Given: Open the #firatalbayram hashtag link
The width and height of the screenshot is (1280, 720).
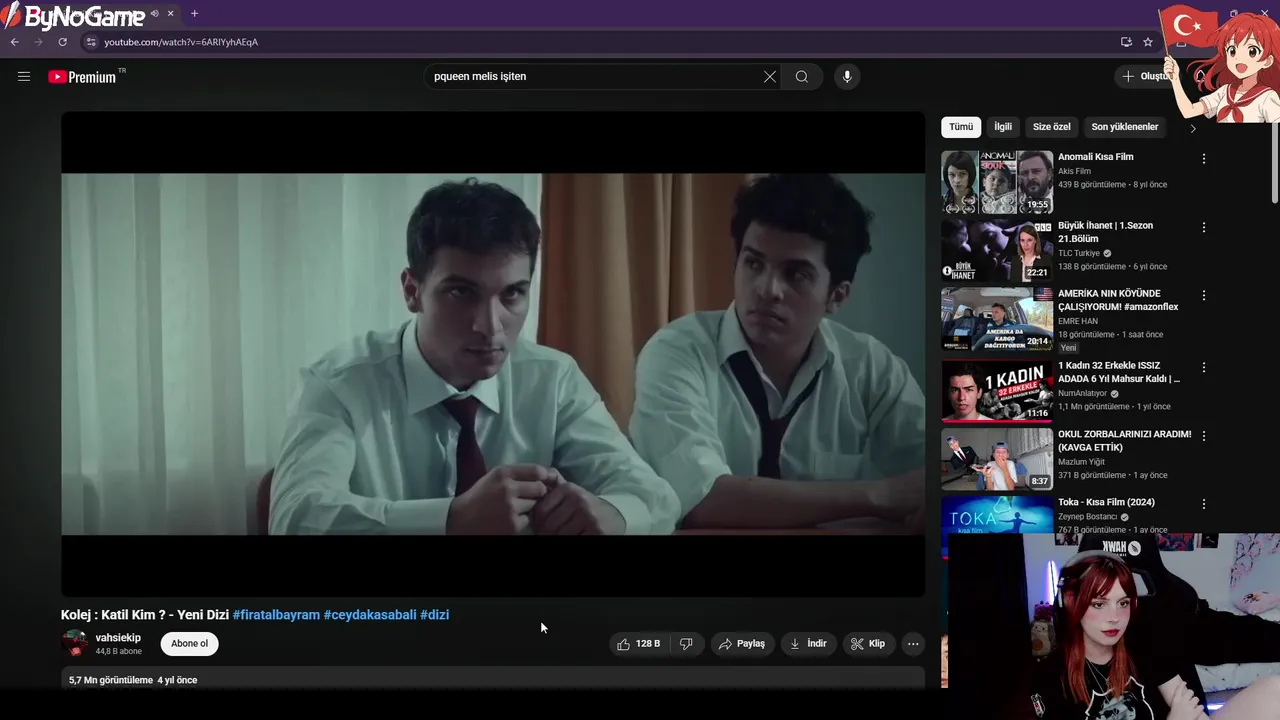Looking at the screenshot, I should [x=276, y=615].
